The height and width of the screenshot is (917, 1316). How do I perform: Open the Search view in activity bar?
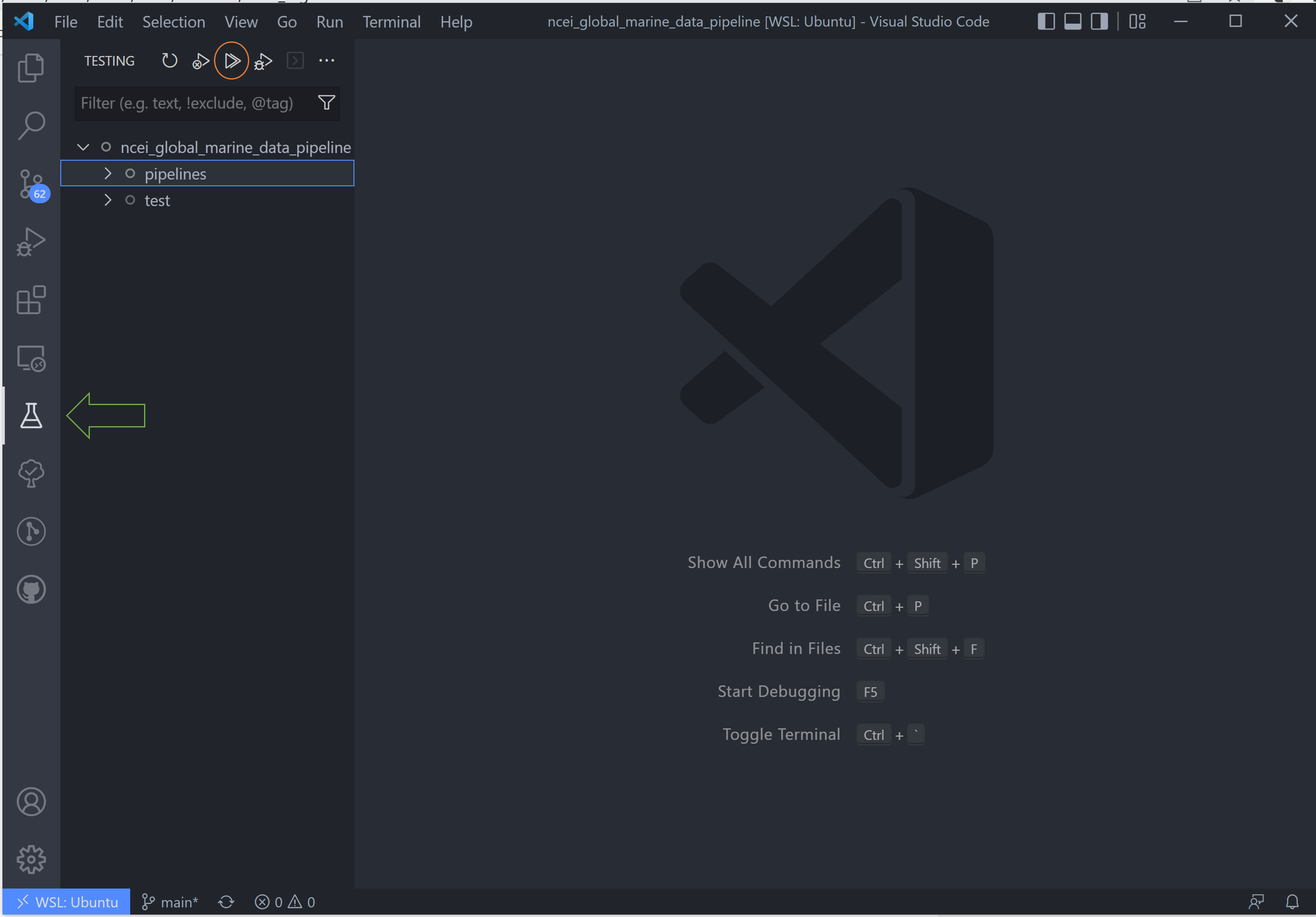31,125
